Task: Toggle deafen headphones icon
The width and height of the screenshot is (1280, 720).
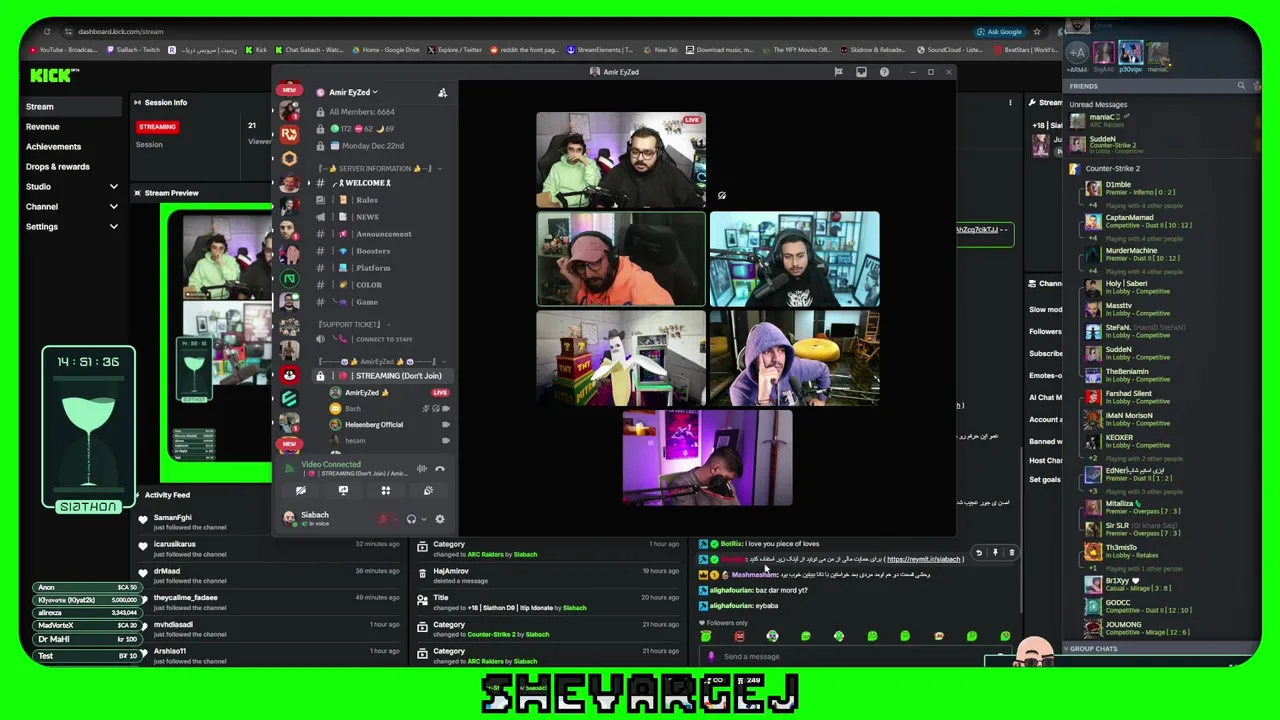Action: tap(411, 519)
